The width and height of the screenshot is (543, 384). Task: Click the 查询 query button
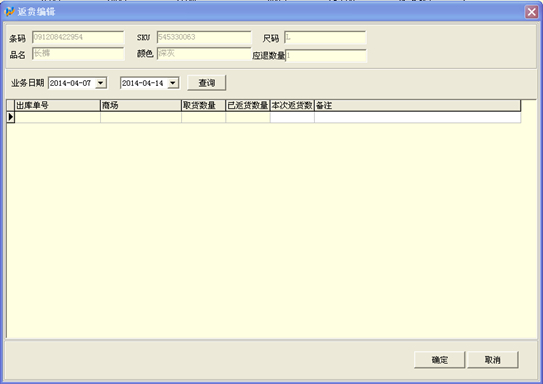tap(206, 83)
